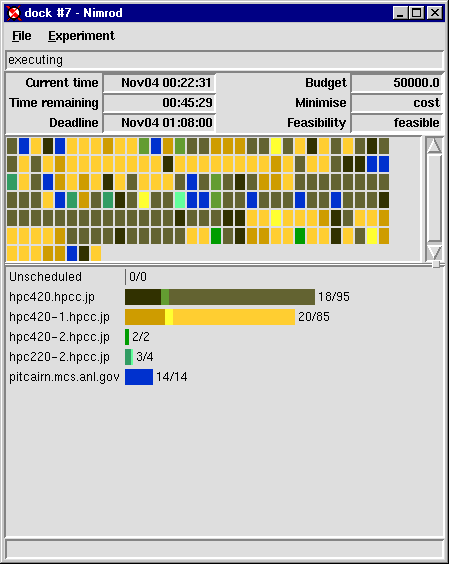Open the File menu
The width and height of the screenshot is (449, 564).
pyautogui.click(x=22, y=36)
